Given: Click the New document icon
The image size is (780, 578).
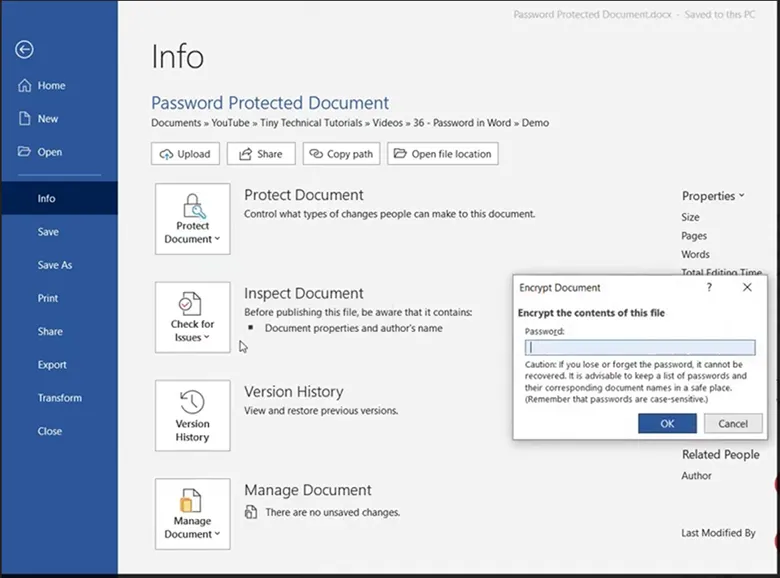Looking at the screenshot, I should coord(25,119).
